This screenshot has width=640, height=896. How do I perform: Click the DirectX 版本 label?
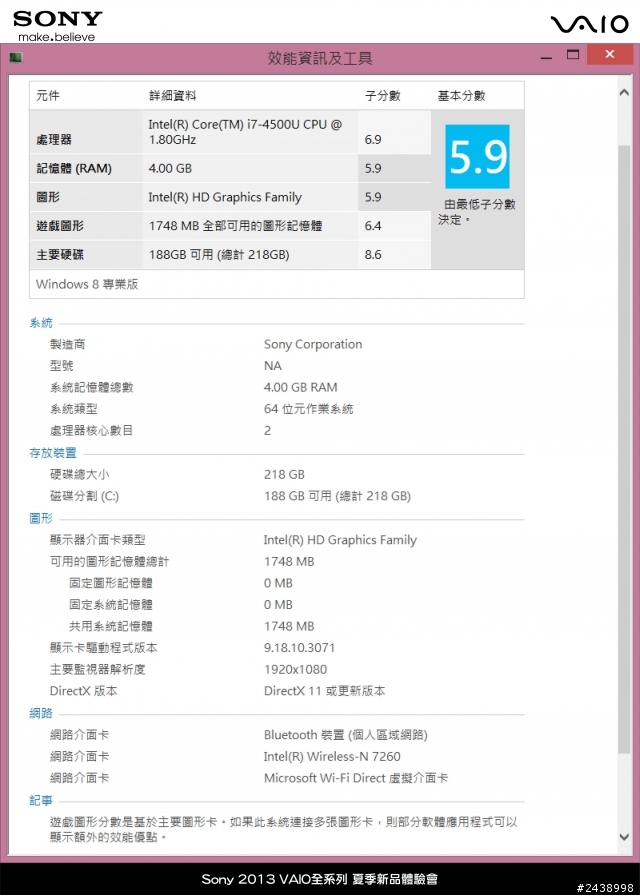[x=83, y=691]
